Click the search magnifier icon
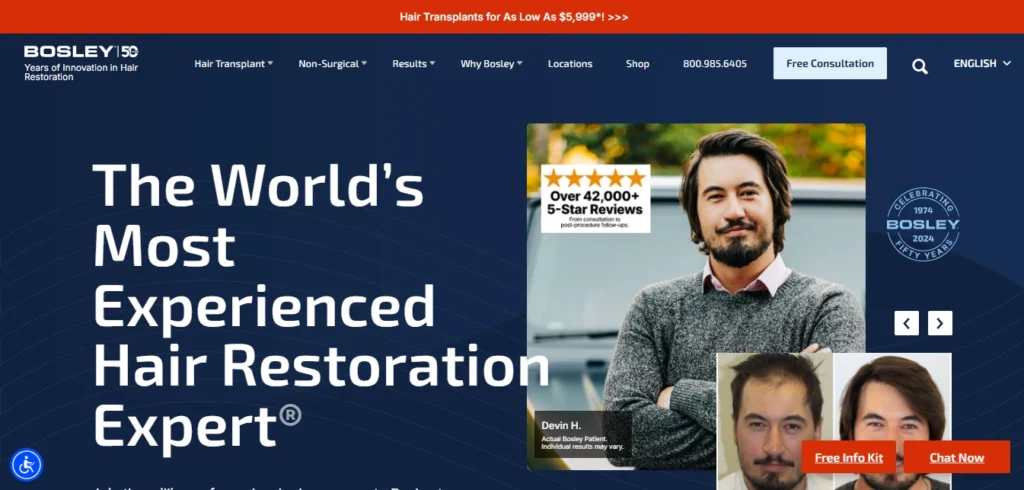This screenshot has width=1024, height=490. (920, 66)
